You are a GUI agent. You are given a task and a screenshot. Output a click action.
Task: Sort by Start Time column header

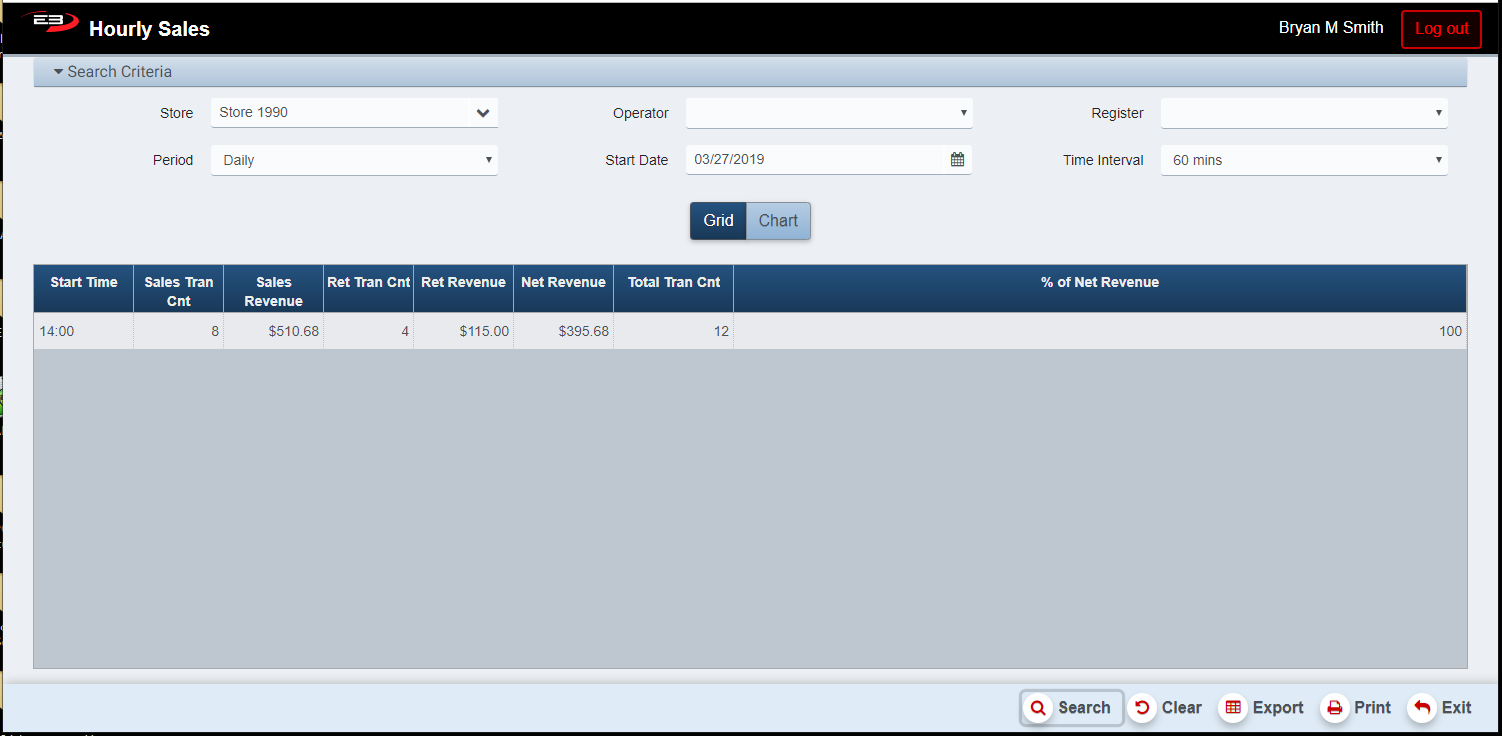pyautogui.click(x=84, y=283)
